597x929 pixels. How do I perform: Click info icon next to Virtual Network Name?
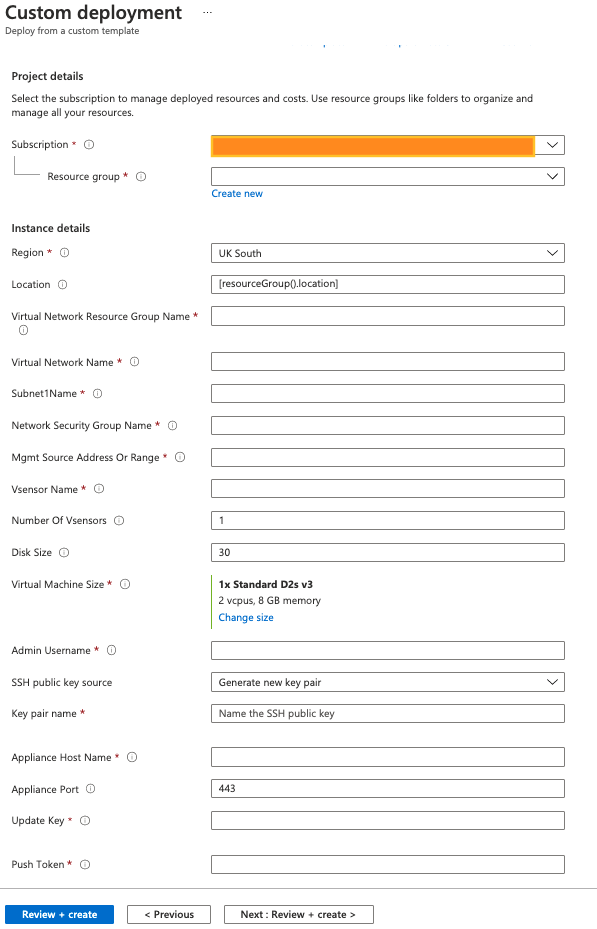pyautogui.click(x=134, y=362)
